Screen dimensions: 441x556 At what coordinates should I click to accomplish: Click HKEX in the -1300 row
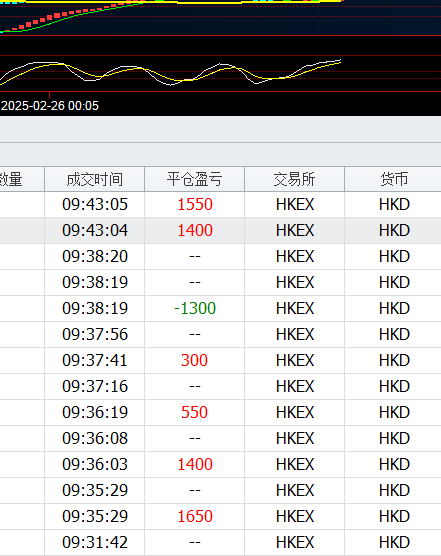point(295,308)
